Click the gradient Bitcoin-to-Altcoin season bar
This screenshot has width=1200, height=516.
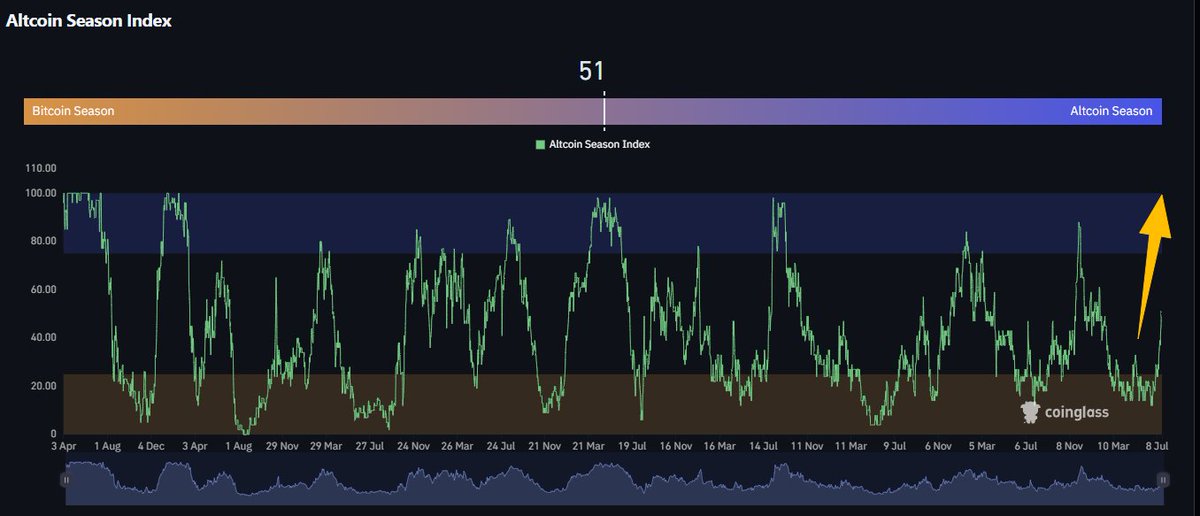pyautogui.click(x=593, y=111)
